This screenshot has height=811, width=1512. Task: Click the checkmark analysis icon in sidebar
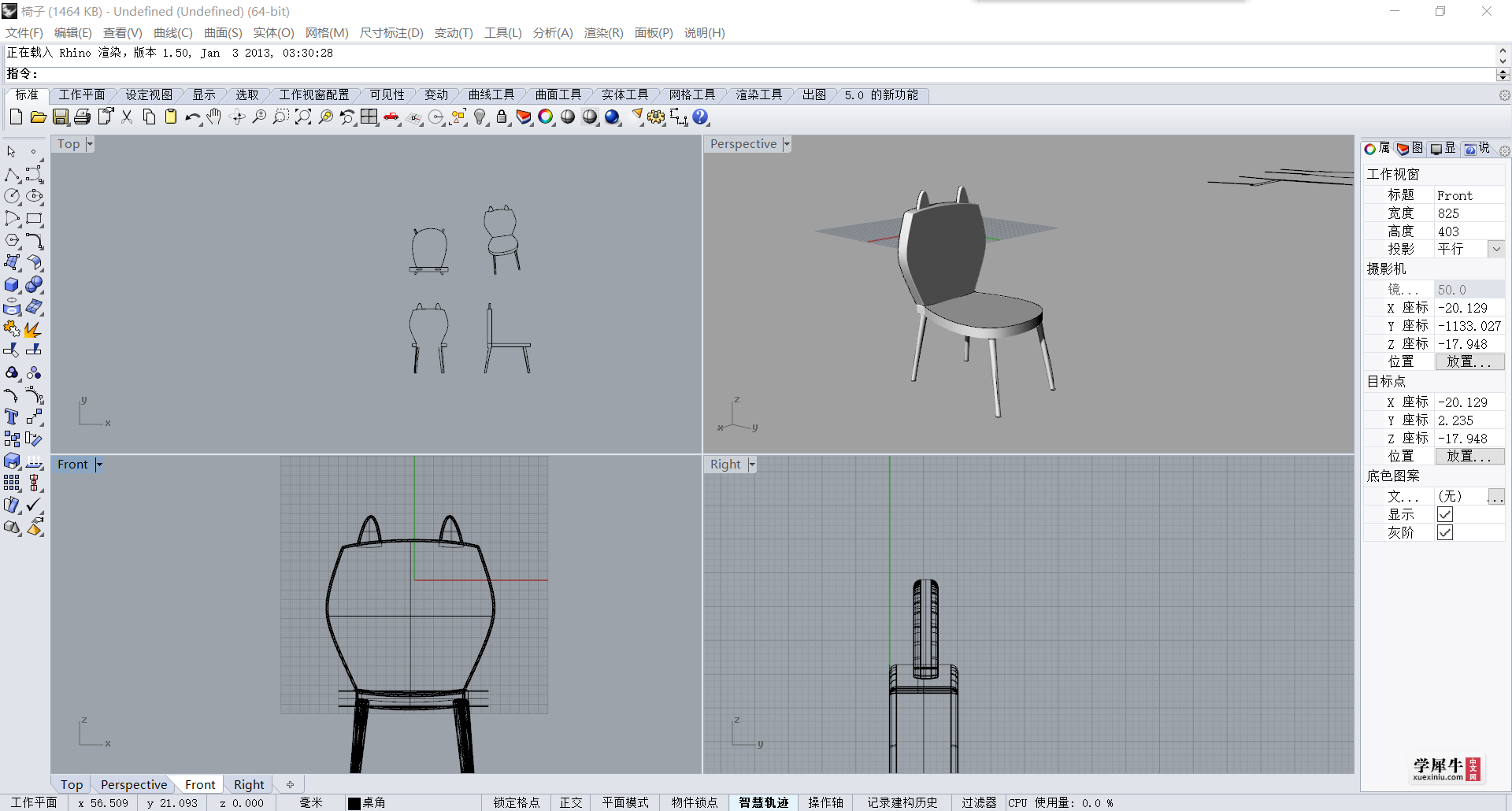34,505
